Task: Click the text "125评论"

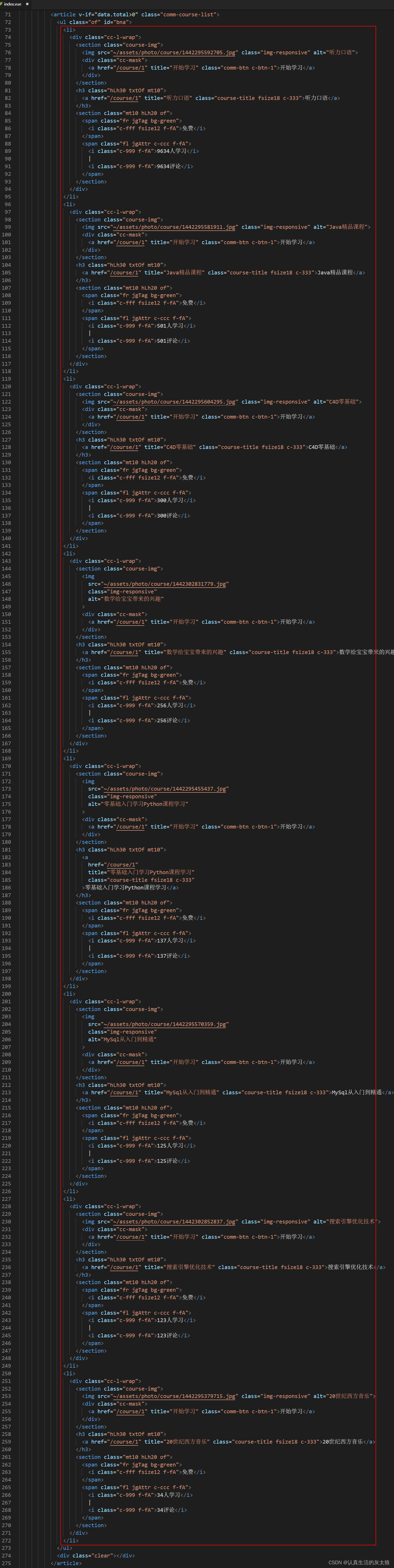Action: (167, 1161)
